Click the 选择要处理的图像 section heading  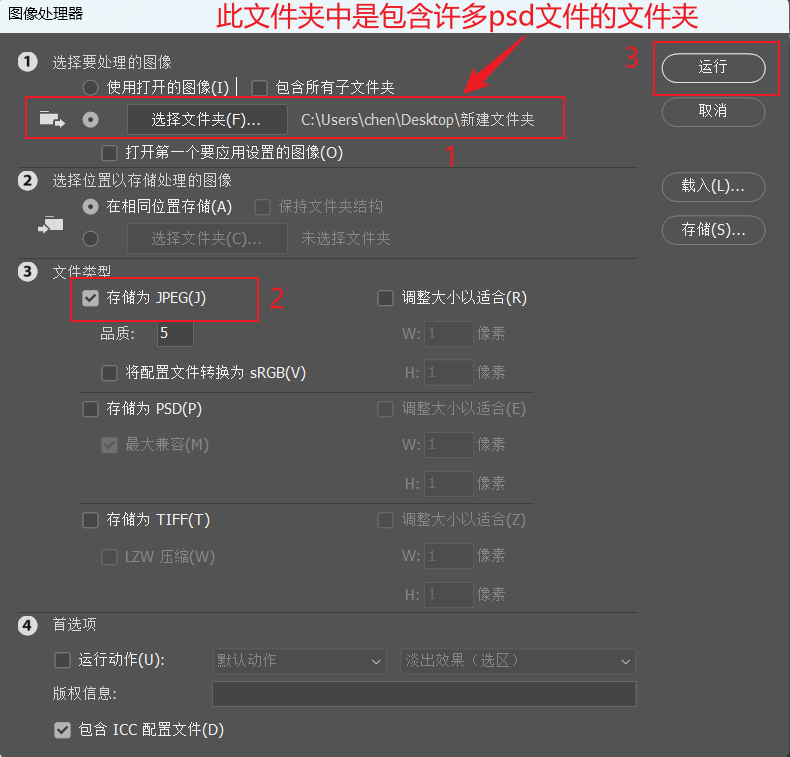(112, 62)
